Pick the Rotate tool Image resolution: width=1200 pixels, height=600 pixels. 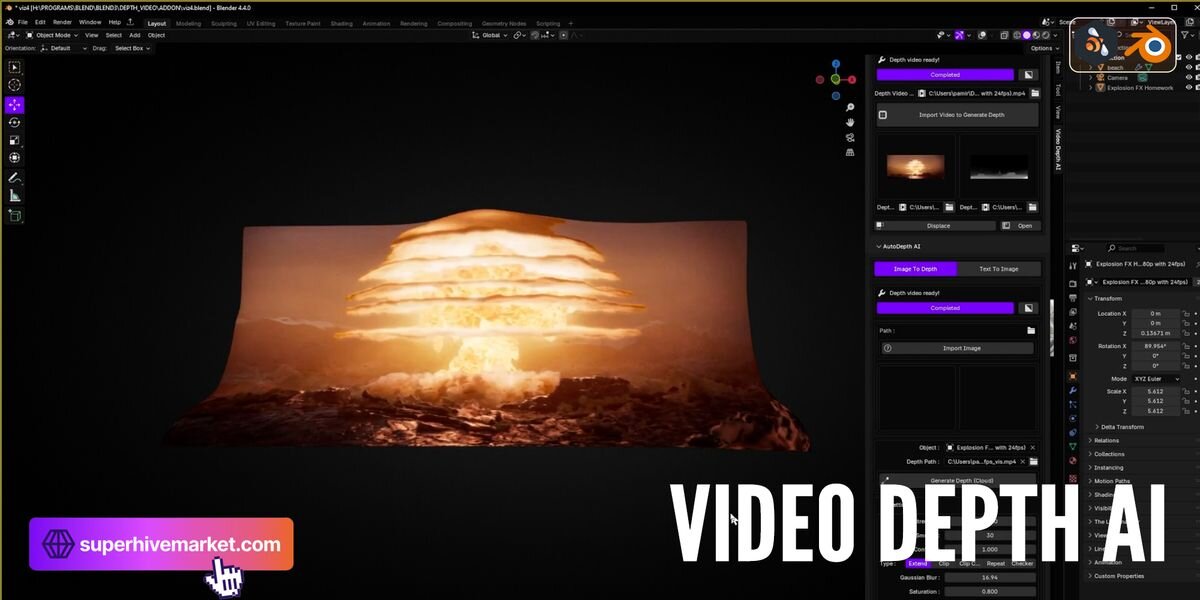(15, 122)
